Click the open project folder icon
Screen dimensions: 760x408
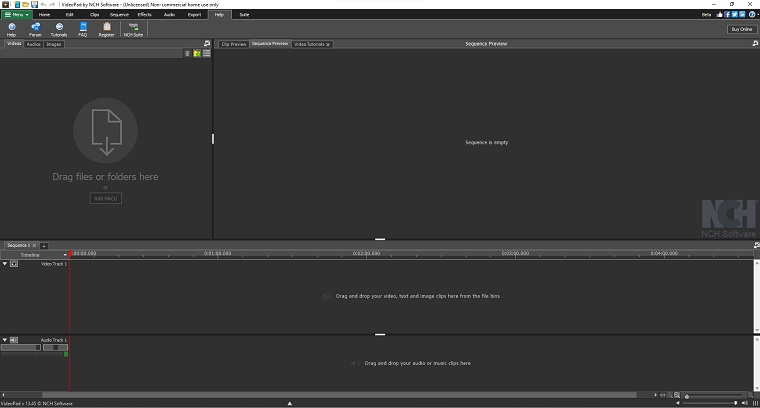pyautogui.click(x=25, y=4)
